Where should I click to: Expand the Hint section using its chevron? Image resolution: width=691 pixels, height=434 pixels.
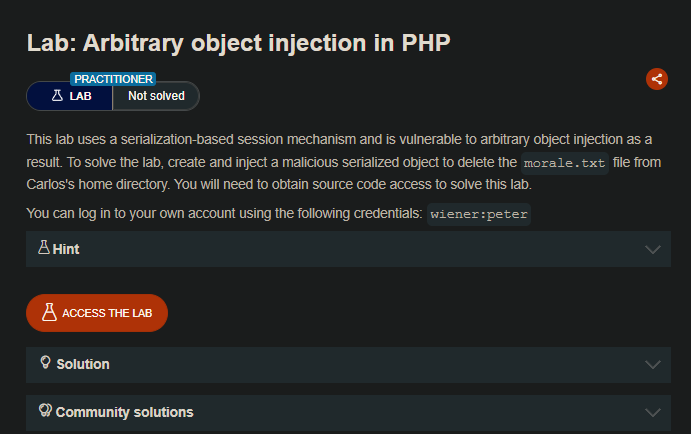(654, 249)
